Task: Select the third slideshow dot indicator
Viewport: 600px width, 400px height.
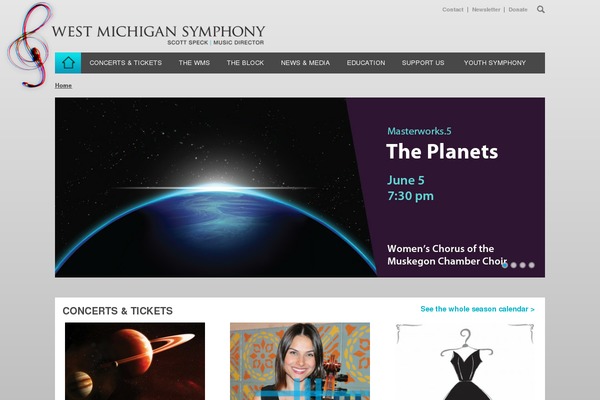Action: [x=522, y=265]
